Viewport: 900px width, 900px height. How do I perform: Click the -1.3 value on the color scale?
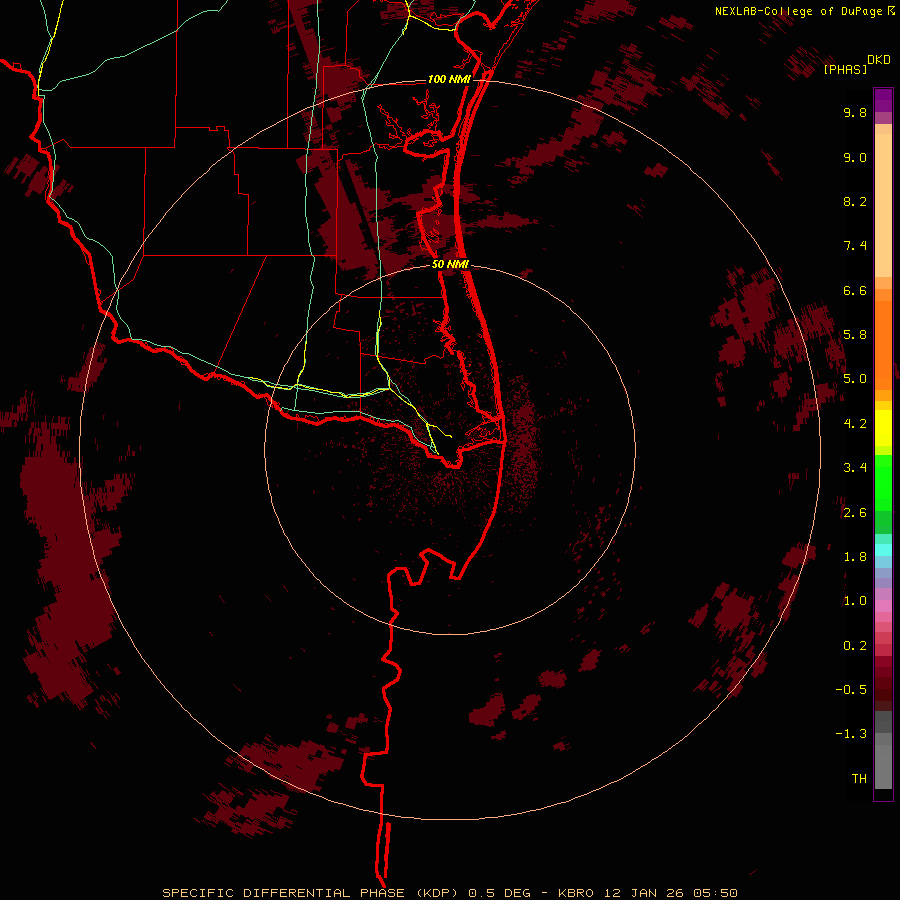[x=851, y=734]
